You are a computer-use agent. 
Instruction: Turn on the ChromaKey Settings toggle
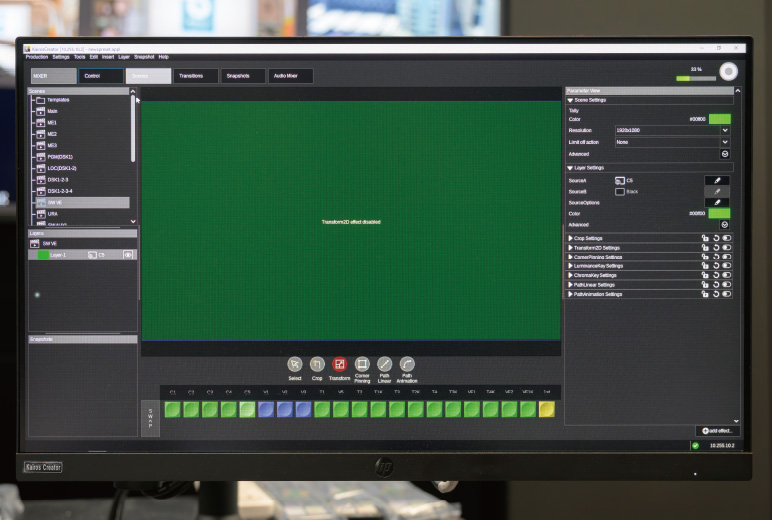pos(727,275)
